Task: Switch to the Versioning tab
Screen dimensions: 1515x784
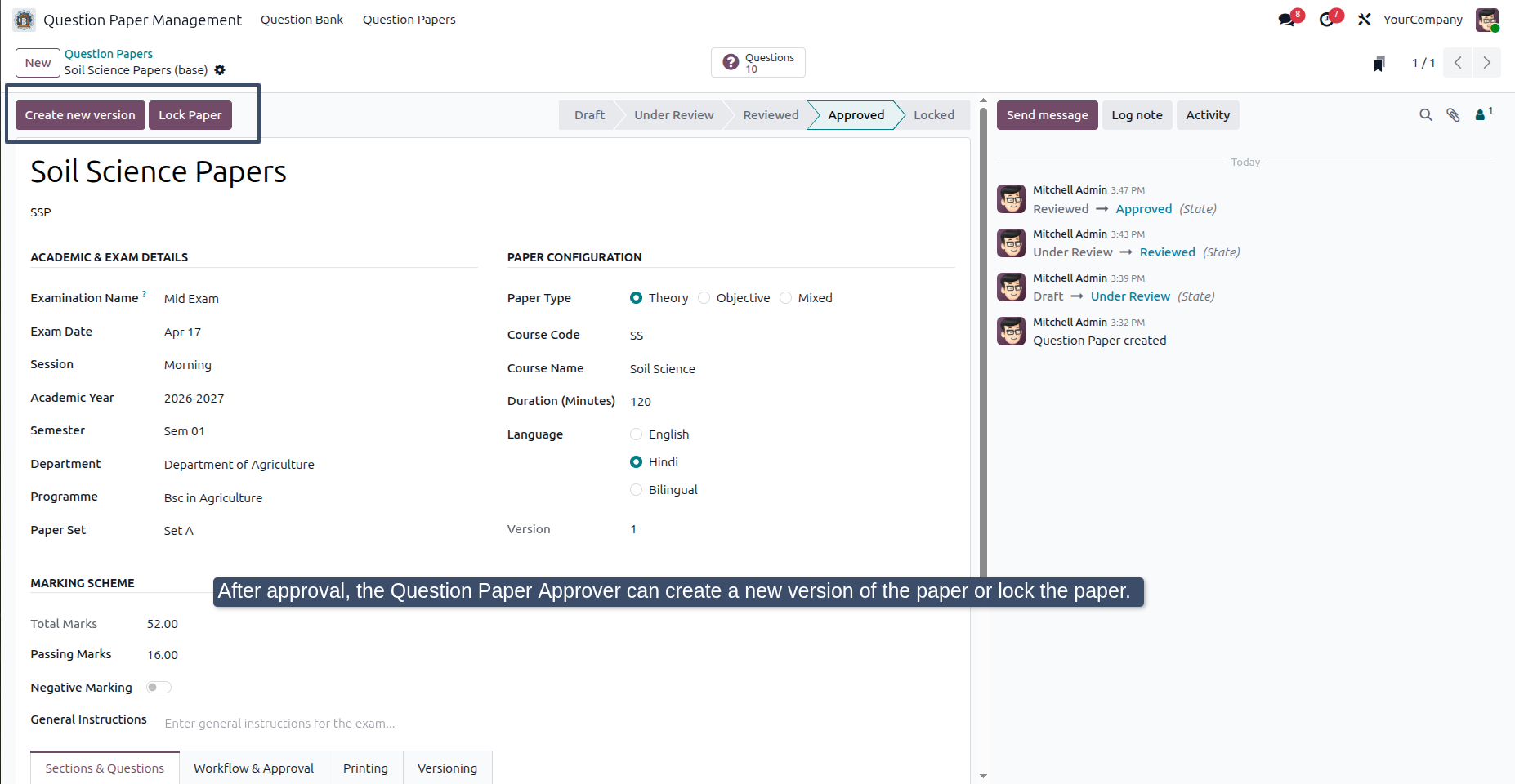Action: pos(447,768)
